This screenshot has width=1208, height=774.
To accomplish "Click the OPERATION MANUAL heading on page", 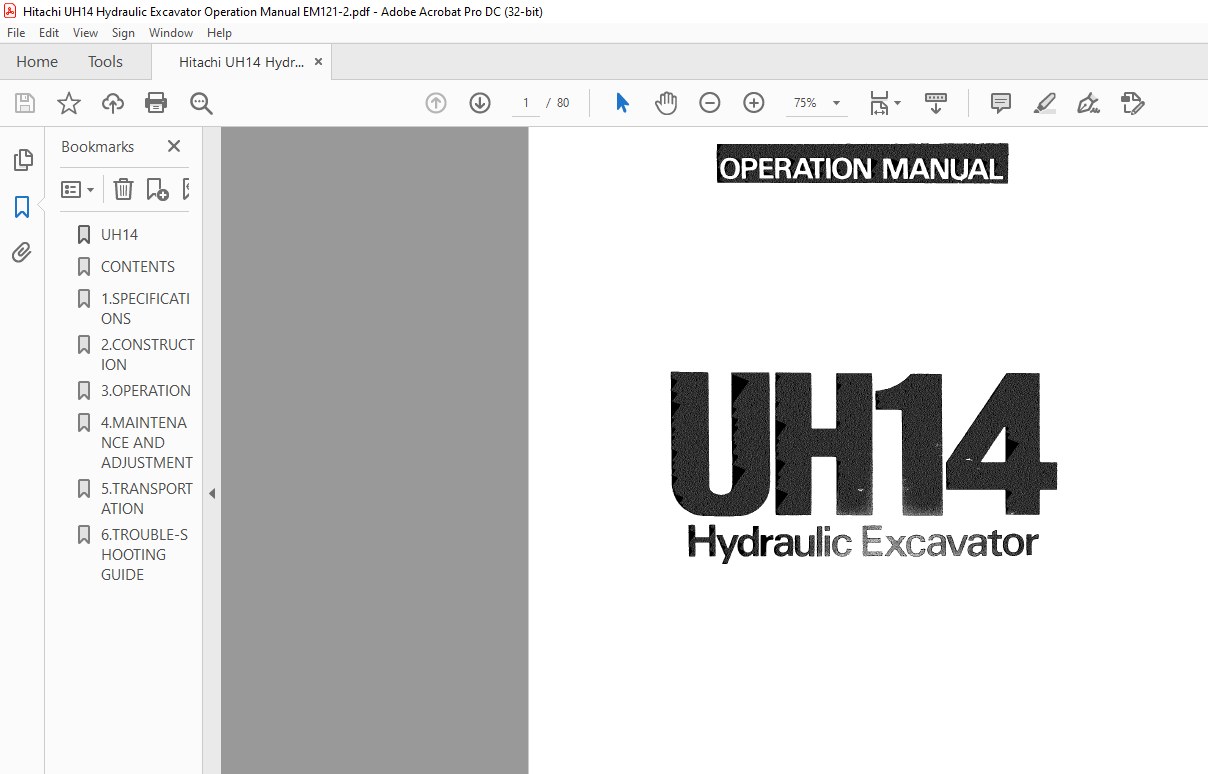I will click(x=862, y=165).
